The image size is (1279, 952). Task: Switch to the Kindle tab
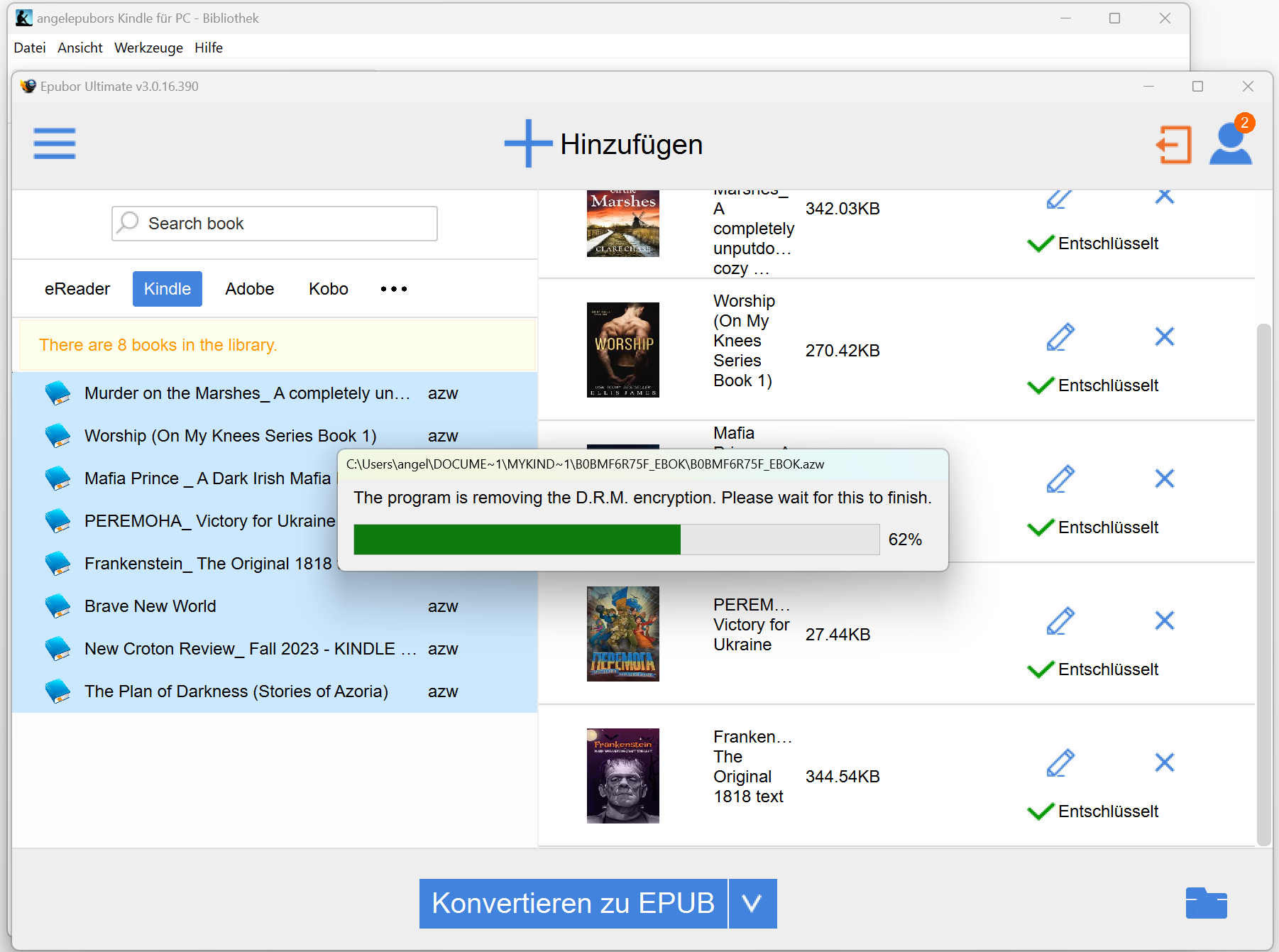tap(168, 289)
